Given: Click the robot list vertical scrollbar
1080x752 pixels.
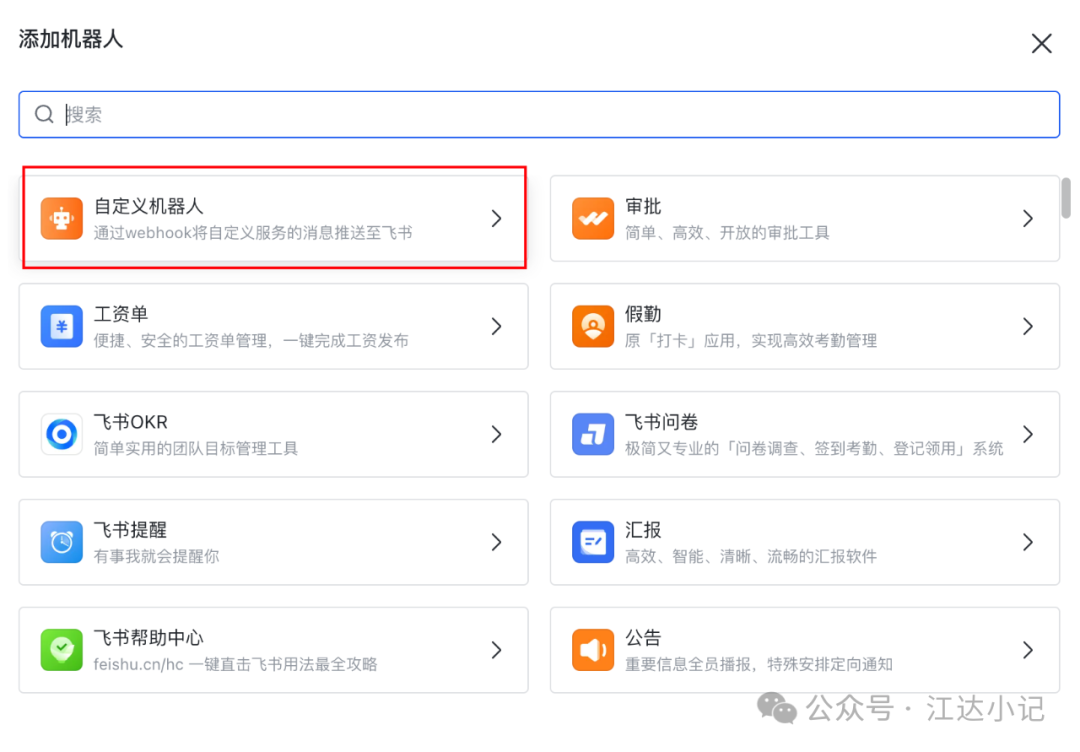Looking at the screenshot, I should (x=1066, y=198).
